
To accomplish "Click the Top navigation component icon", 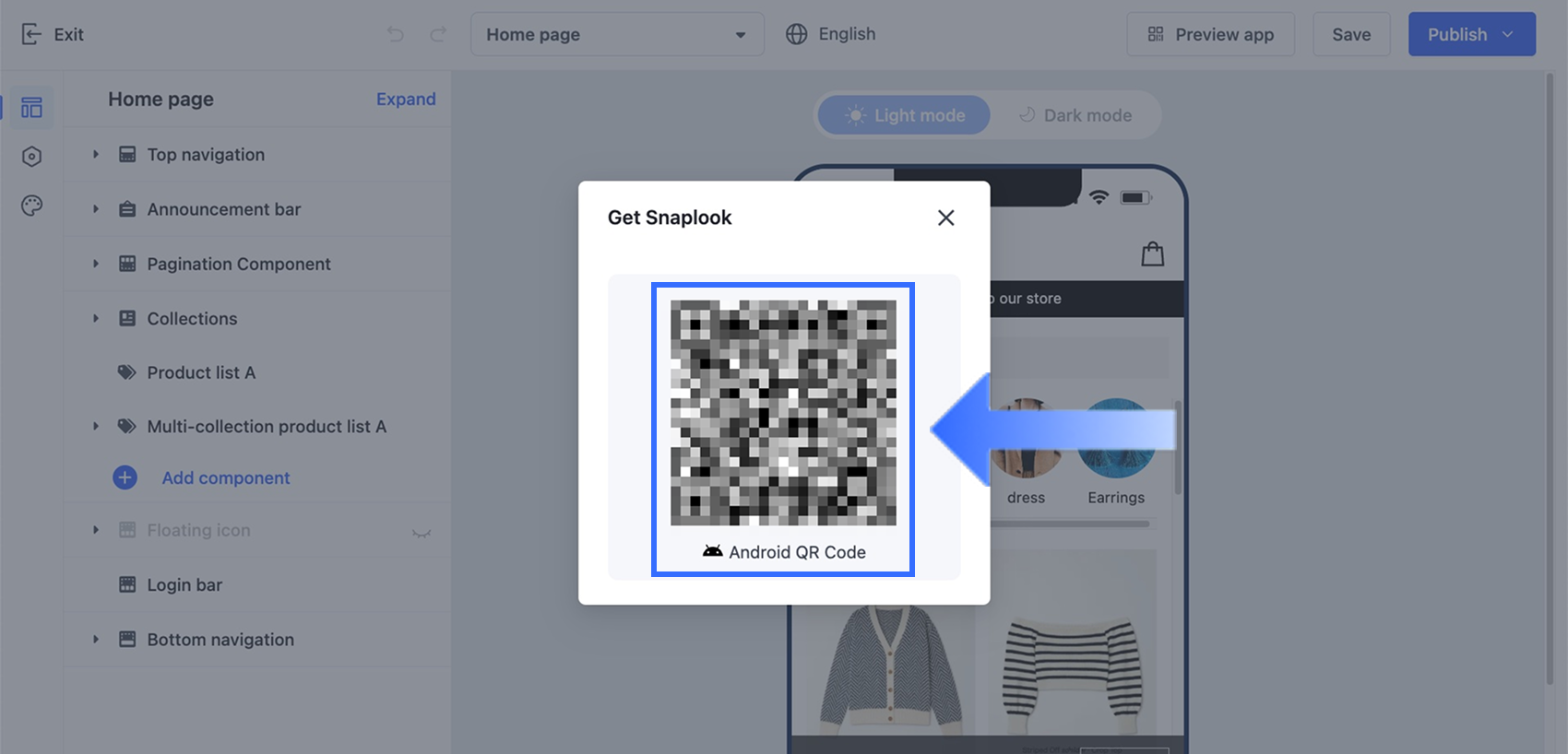I will tap(127, 155).
